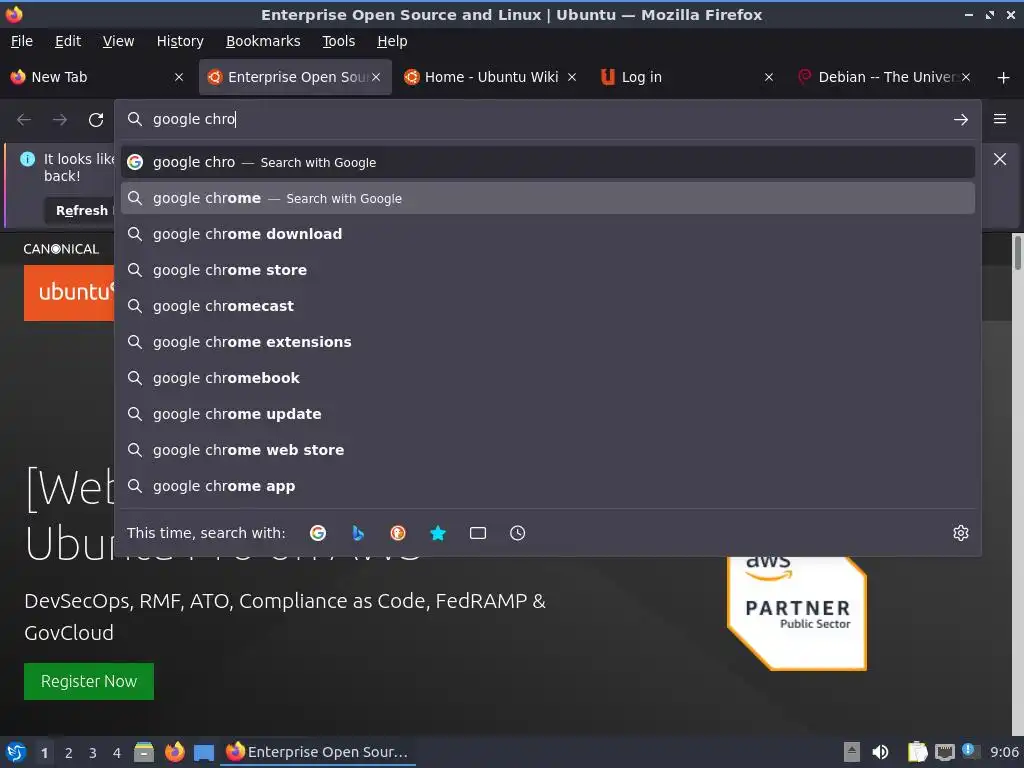Switch to the New Tab tab
1024x768 pixels.
pyautogui.click(x=91, y=77)
